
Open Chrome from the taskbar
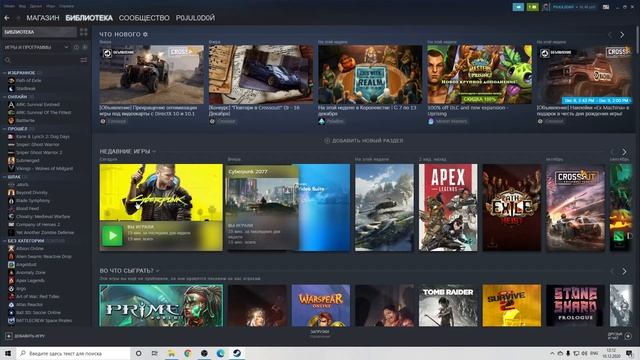188,353
